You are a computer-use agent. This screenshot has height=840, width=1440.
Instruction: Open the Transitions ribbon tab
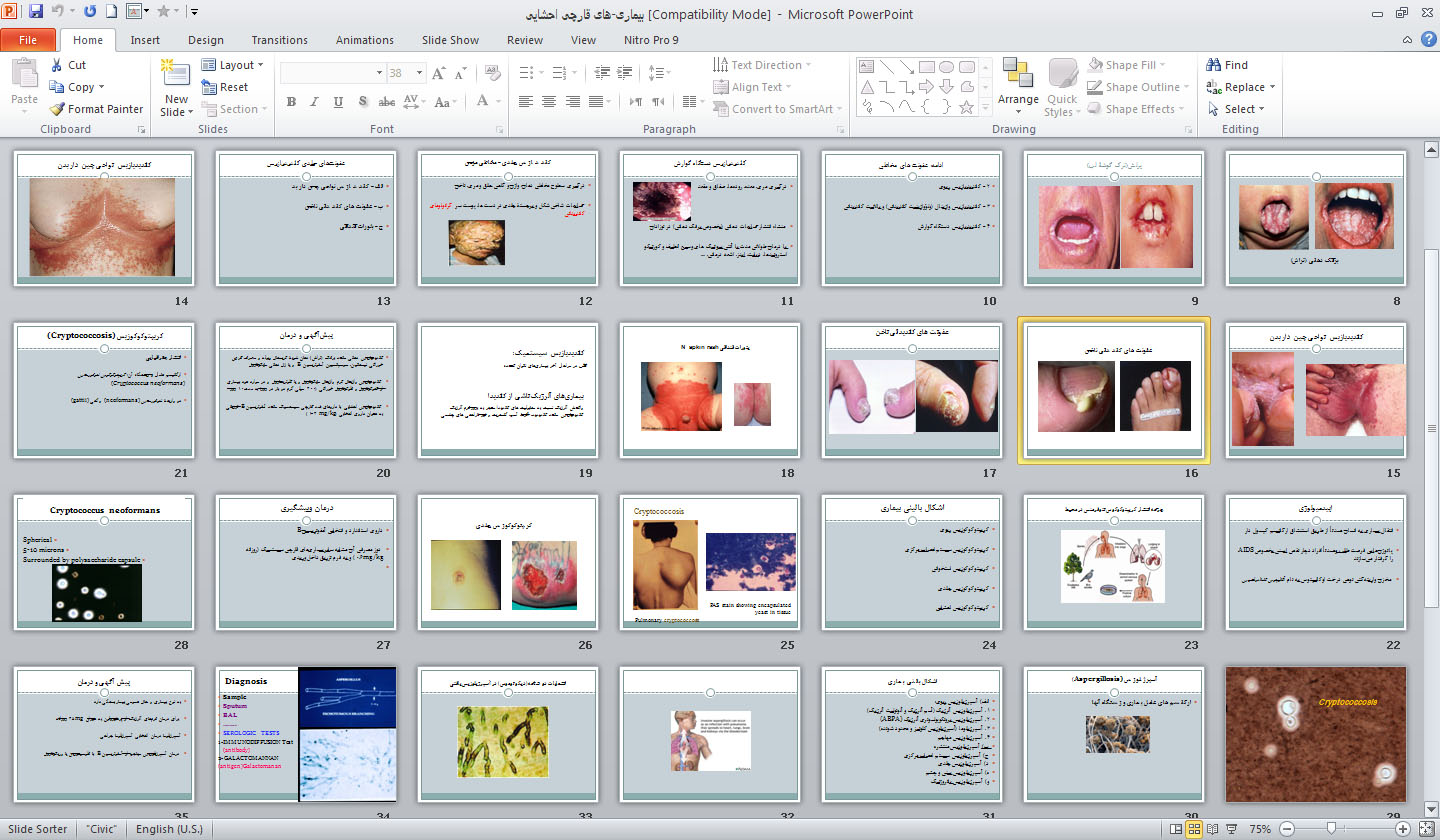point(279,40)
